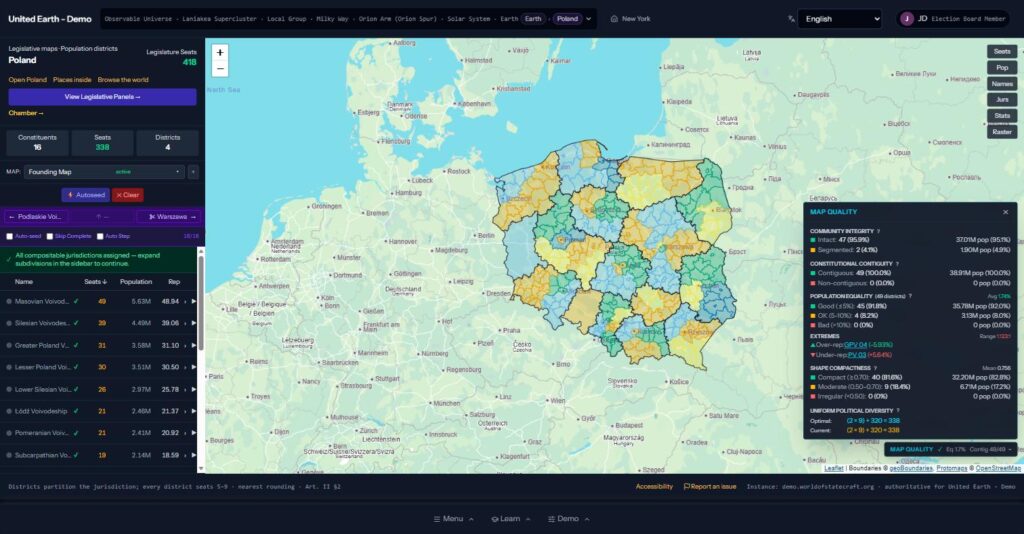Expand the Masovian Voivodeship row arrow
The height and width of the screenshot is (534, 1024).
point(193,302)
